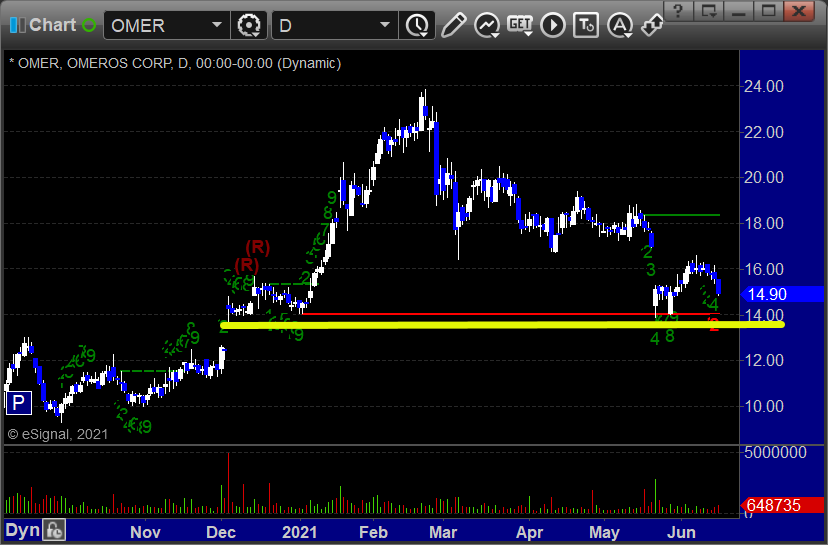Image resolution: width=828 pixels, height=545 pixels.
Task: Click the 648735 volume value label
Action: [783, 505]
